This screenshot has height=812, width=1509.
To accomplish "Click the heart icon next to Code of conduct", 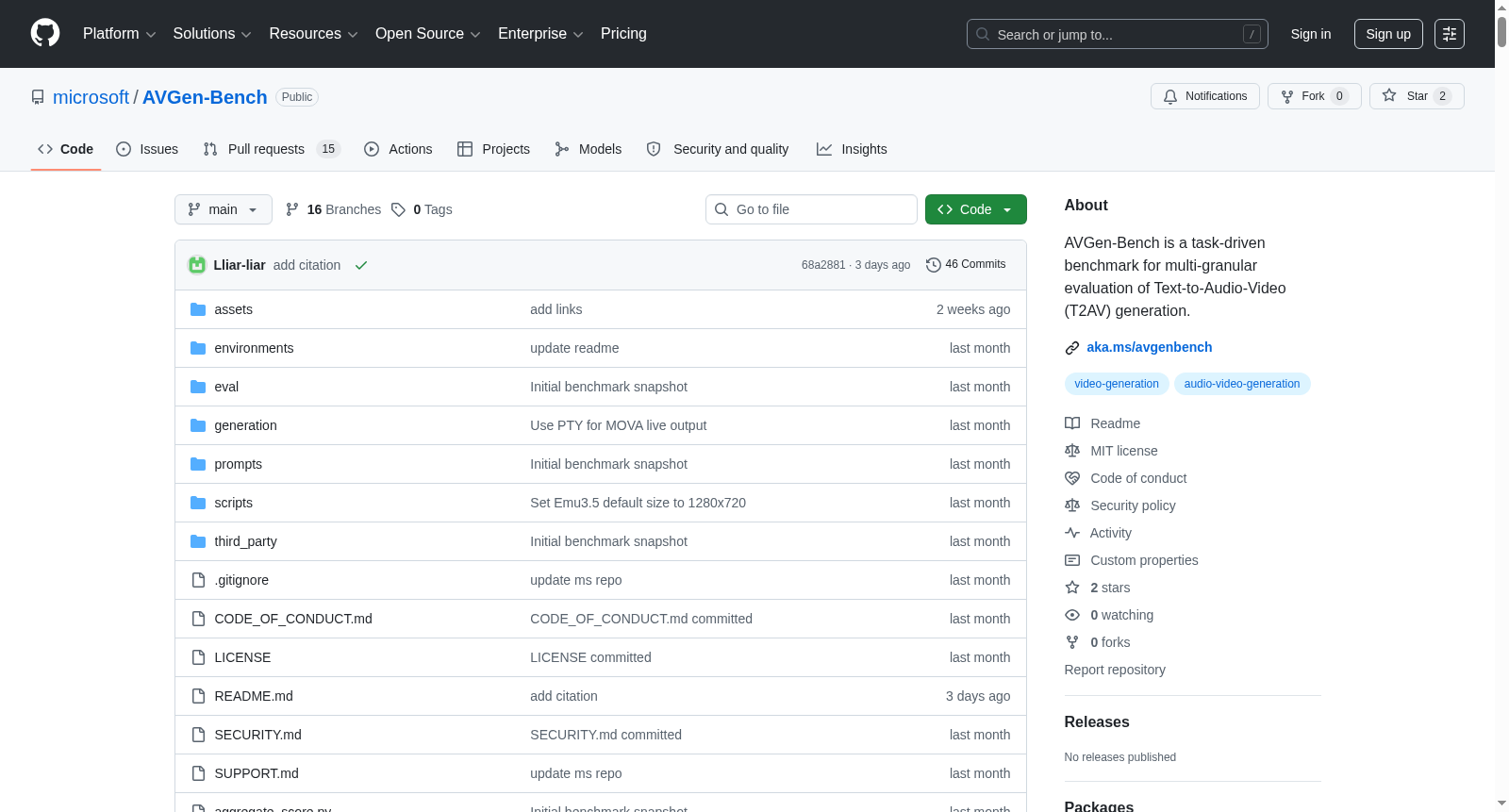I will (1072, 478).
